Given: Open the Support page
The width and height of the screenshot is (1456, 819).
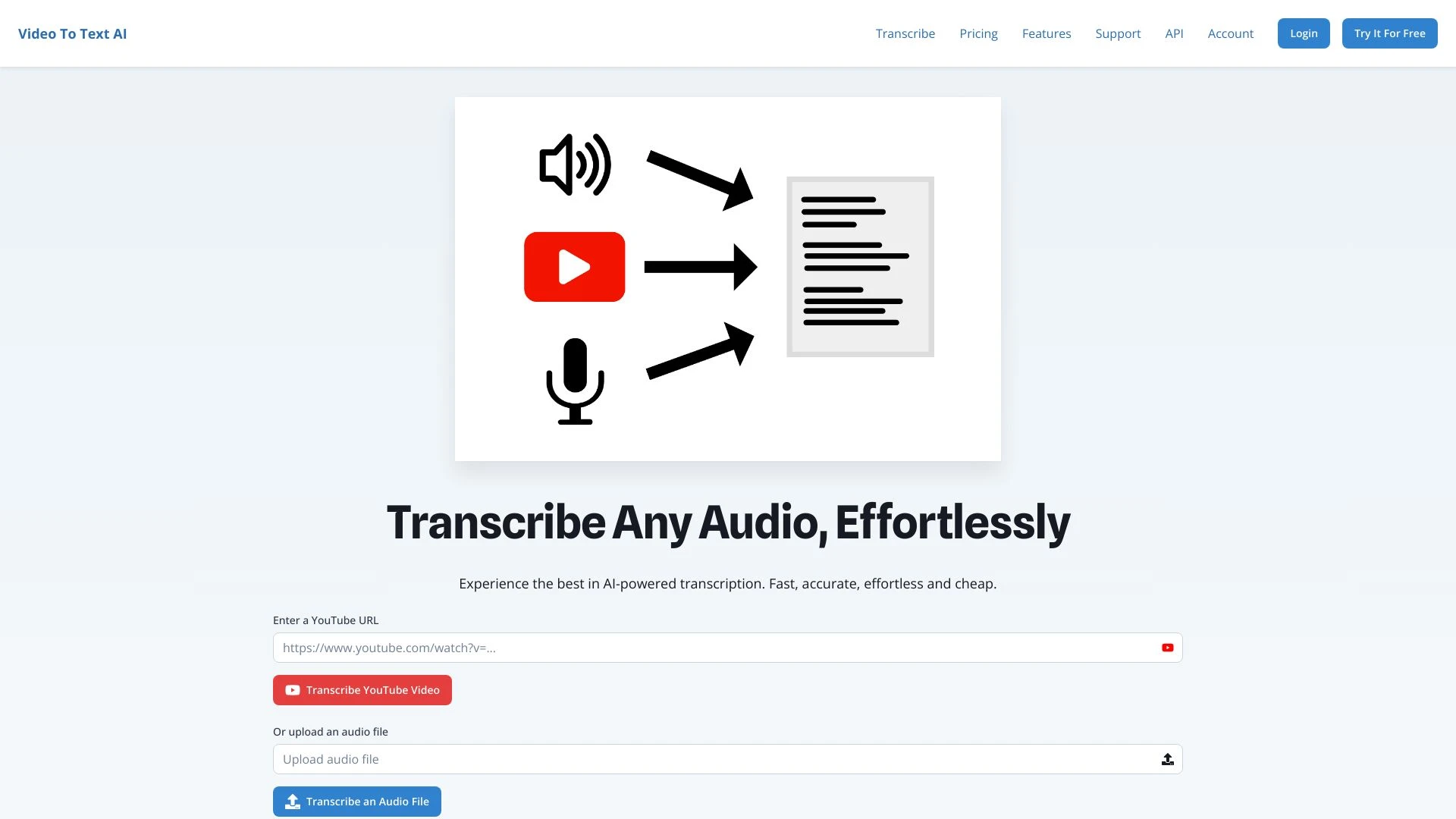Looking at the screenshot, I should (1118, 33).
